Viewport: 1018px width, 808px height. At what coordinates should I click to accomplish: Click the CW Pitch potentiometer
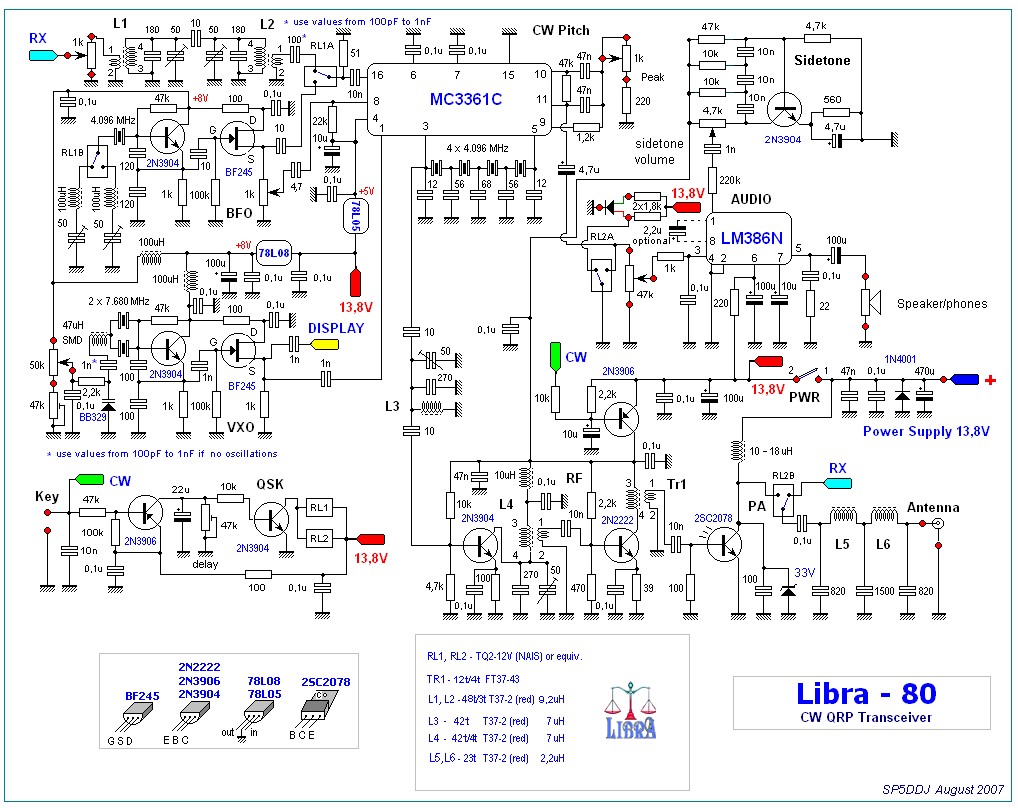(x=626, y=57)
